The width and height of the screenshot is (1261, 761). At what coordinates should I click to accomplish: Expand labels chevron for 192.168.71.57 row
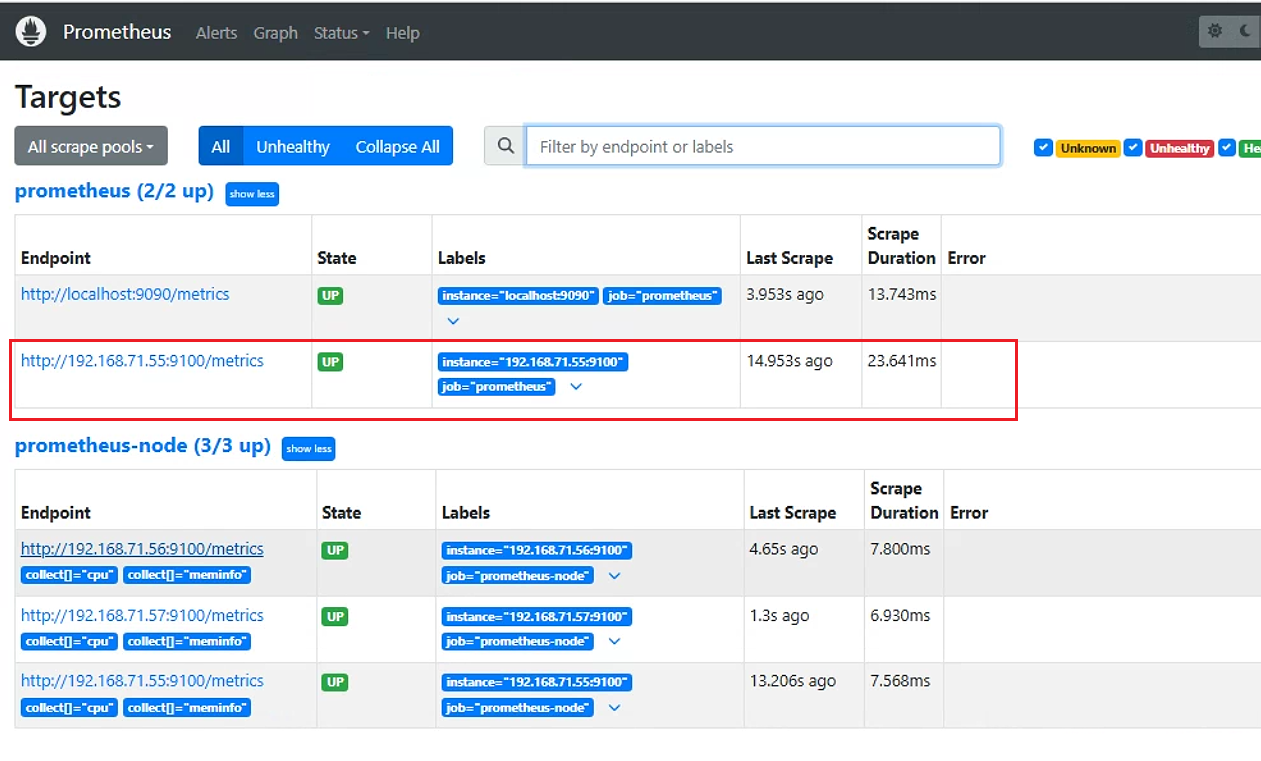[x=615, y=642]
